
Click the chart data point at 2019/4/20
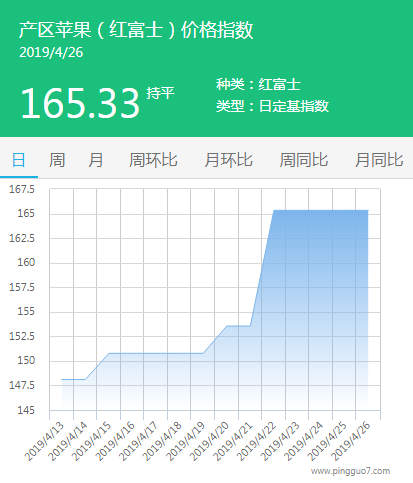pos(227,326)
